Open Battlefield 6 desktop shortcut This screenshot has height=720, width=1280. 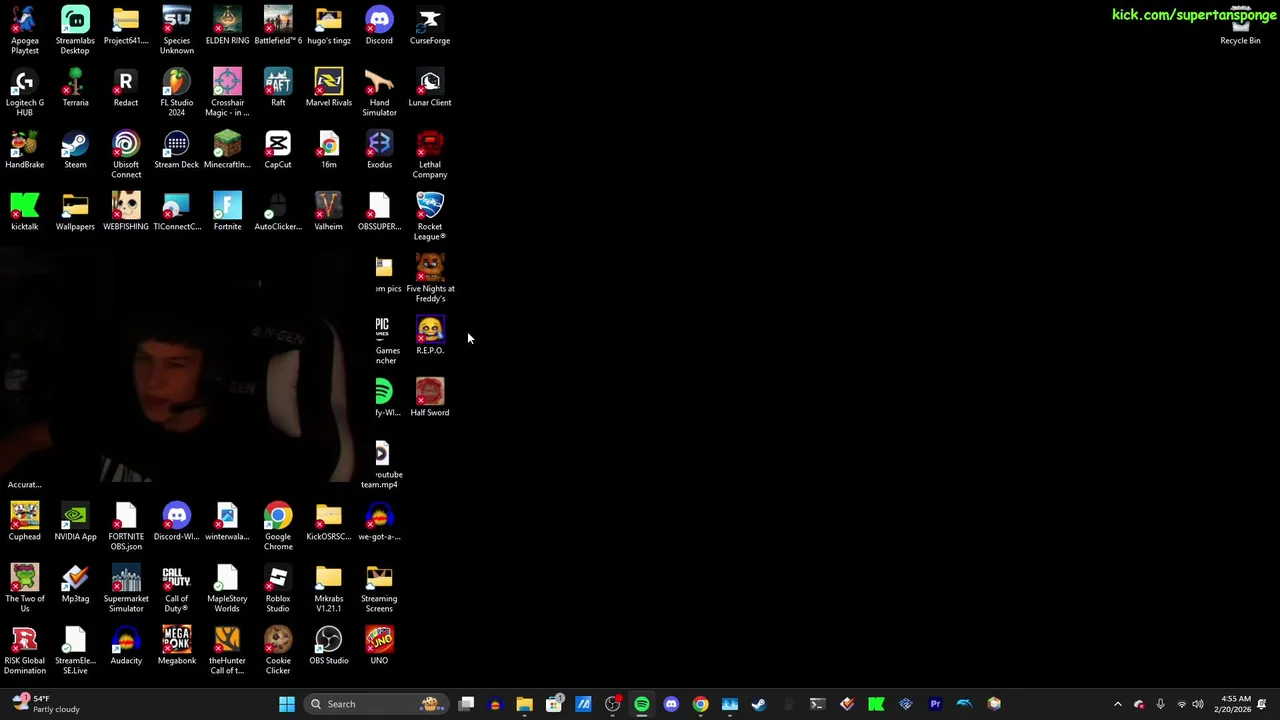tap(278, 26)
